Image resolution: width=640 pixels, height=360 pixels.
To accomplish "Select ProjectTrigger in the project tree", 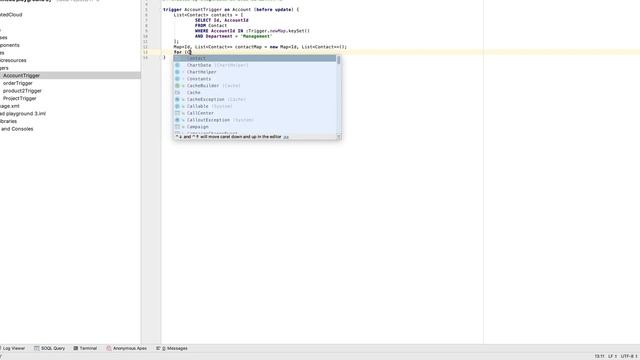I will [x=20, y=98].
